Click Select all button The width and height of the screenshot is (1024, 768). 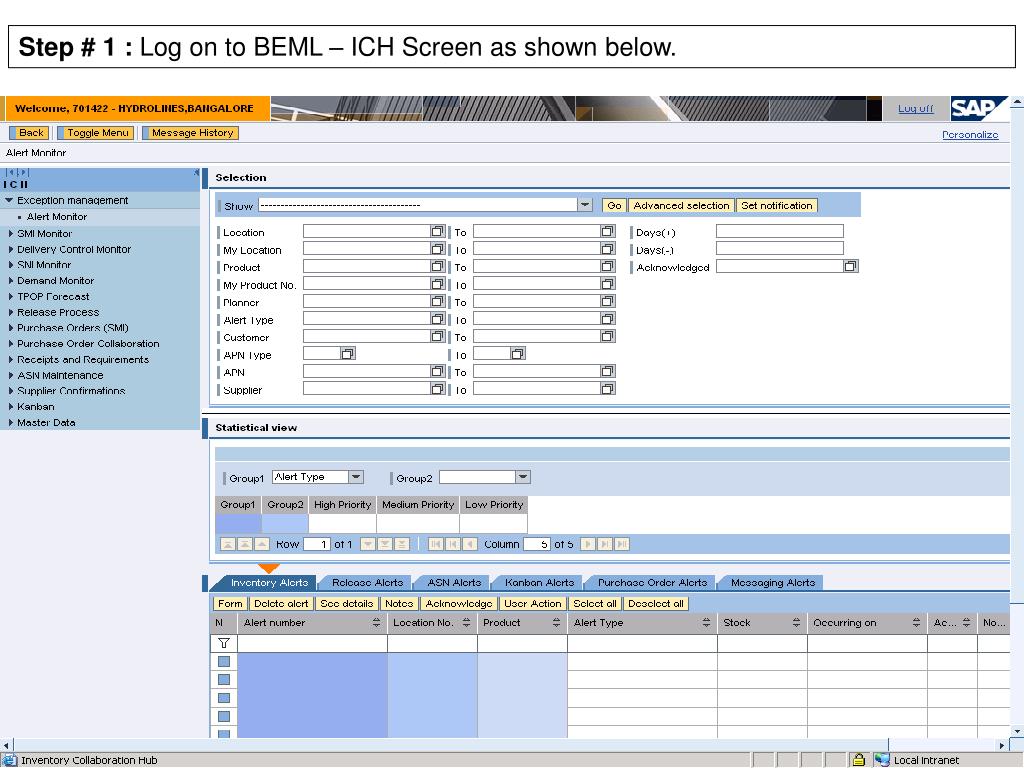click(x=594, y=603)
